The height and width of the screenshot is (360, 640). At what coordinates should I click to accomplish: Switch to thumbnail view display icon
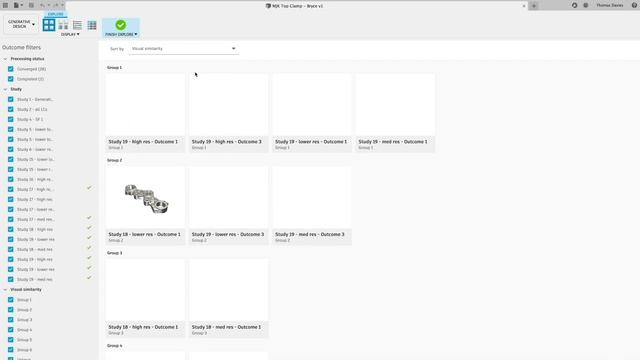pyautogui.click(x=49, y=25)
